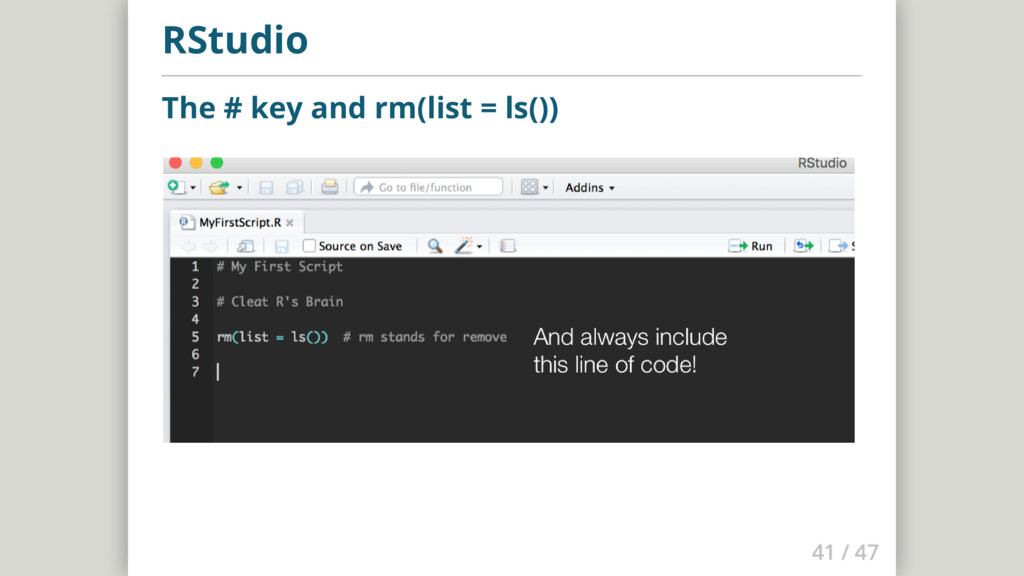Click the Save icon in main toolbar
Viewport: 1024px width, 576px height.
point(266,188)
